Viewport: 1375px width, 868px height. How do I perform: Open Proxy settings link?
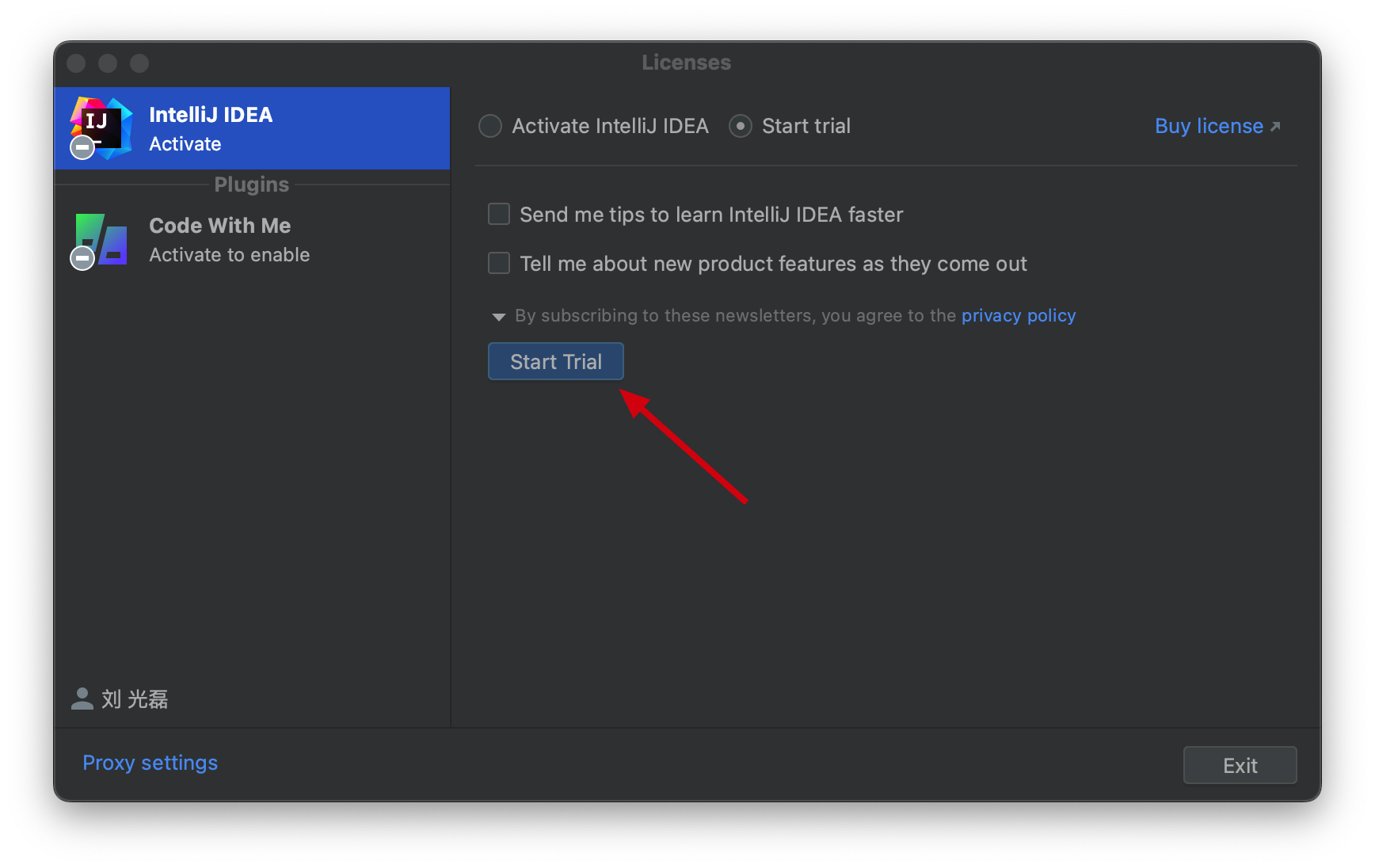pyautogui.click(x=150, y=763)
